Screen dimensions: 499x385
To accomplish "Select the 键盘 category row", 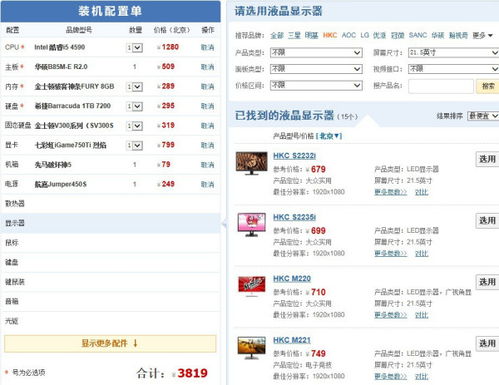I will coord(110,263).
